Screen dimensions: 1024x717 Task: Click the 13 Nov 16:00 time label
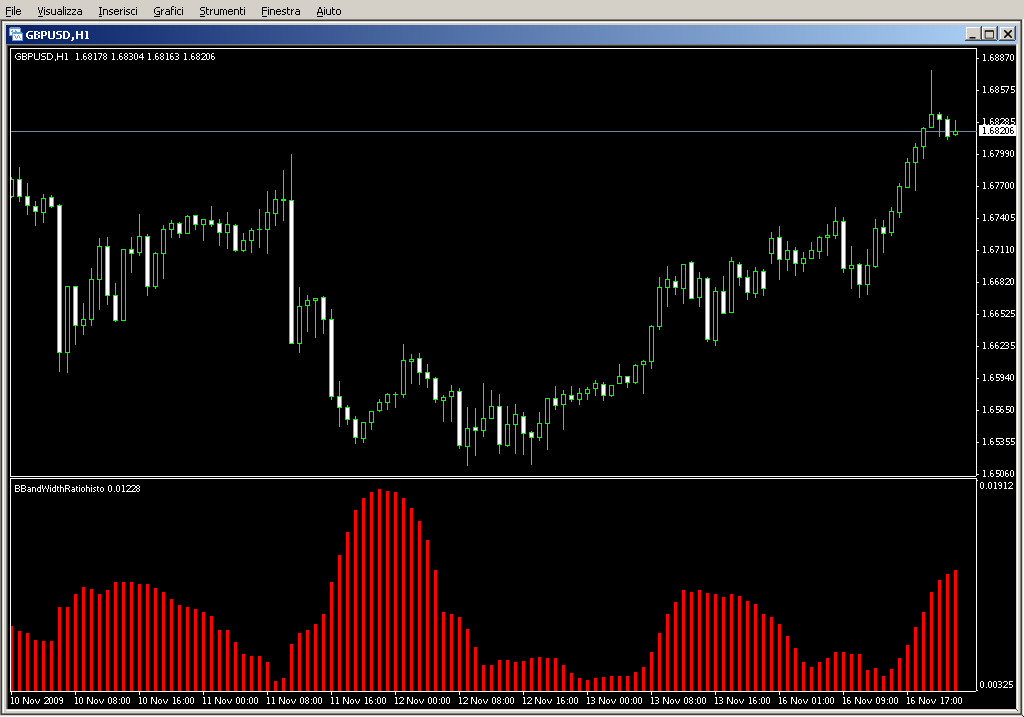[x=742, y=701]
